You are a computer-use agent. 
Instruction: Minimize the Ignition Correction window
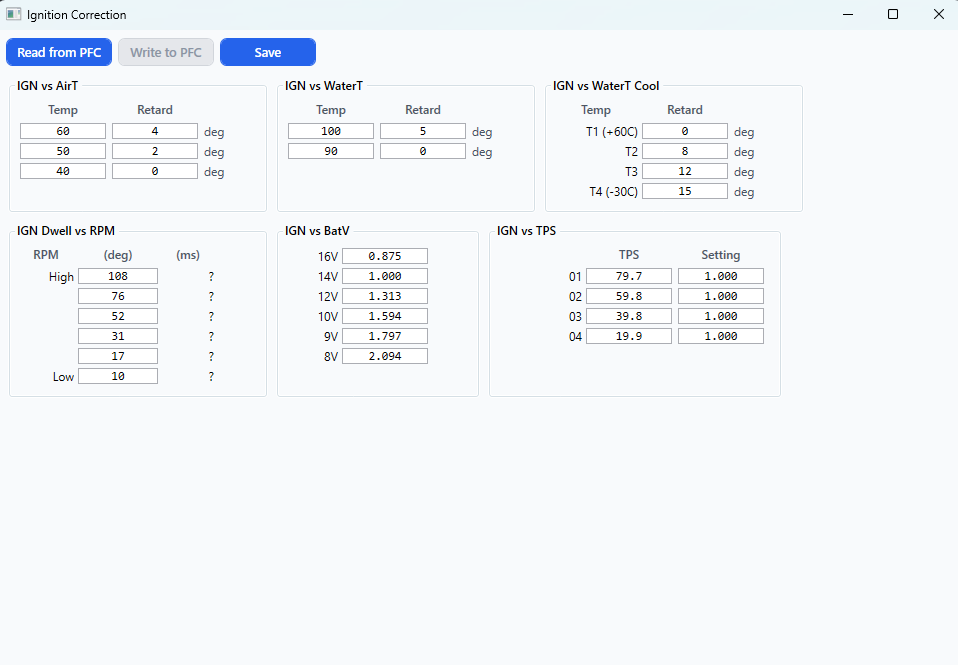pos(847,14)
